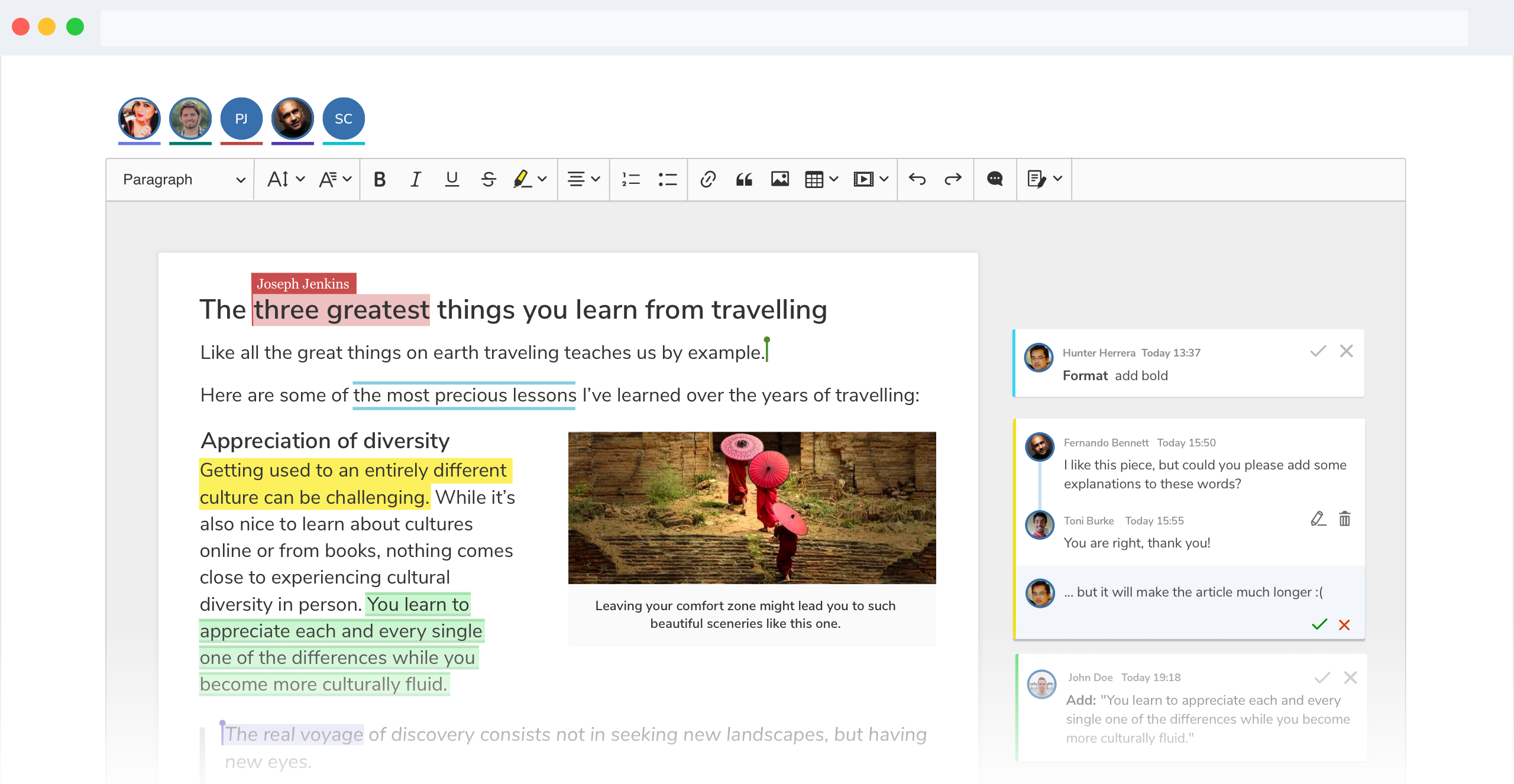Click the 'Format add bold' suggestion text

pos(1115,375)
